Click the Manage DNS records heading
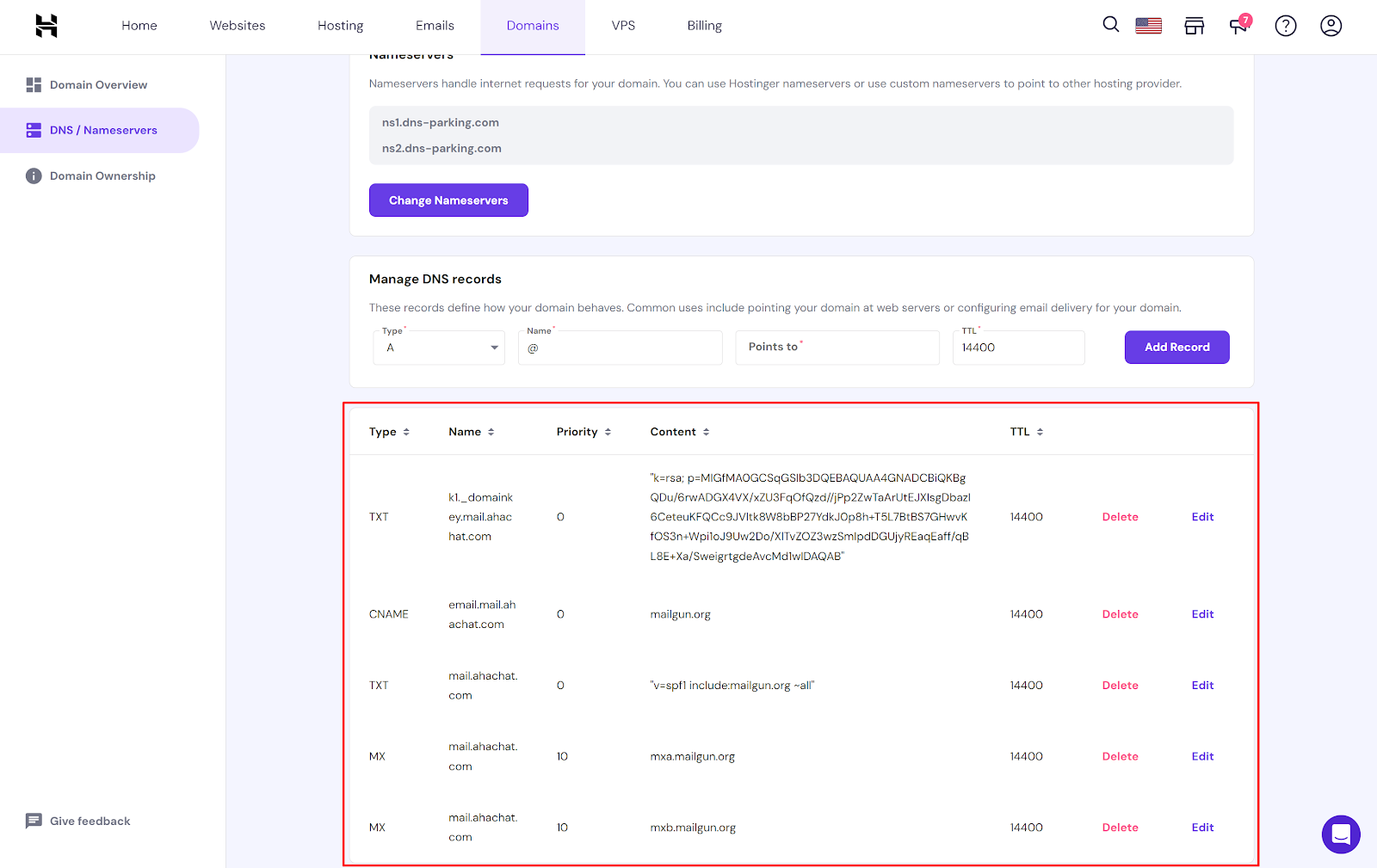The image size is (1377, 868). (435, 279)
